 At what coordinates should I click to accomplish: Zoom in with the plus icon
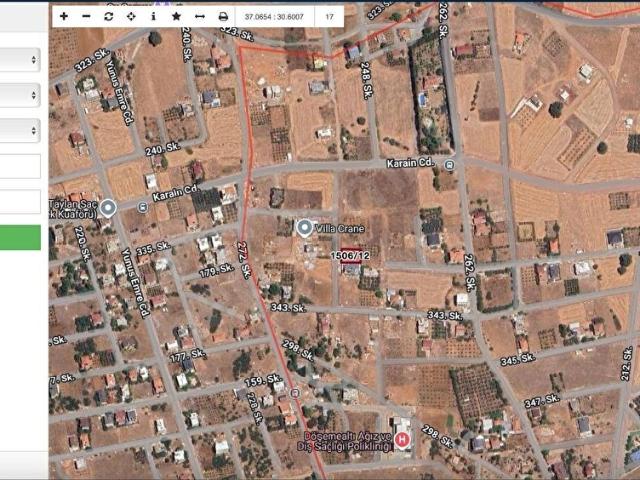point(64,16)
